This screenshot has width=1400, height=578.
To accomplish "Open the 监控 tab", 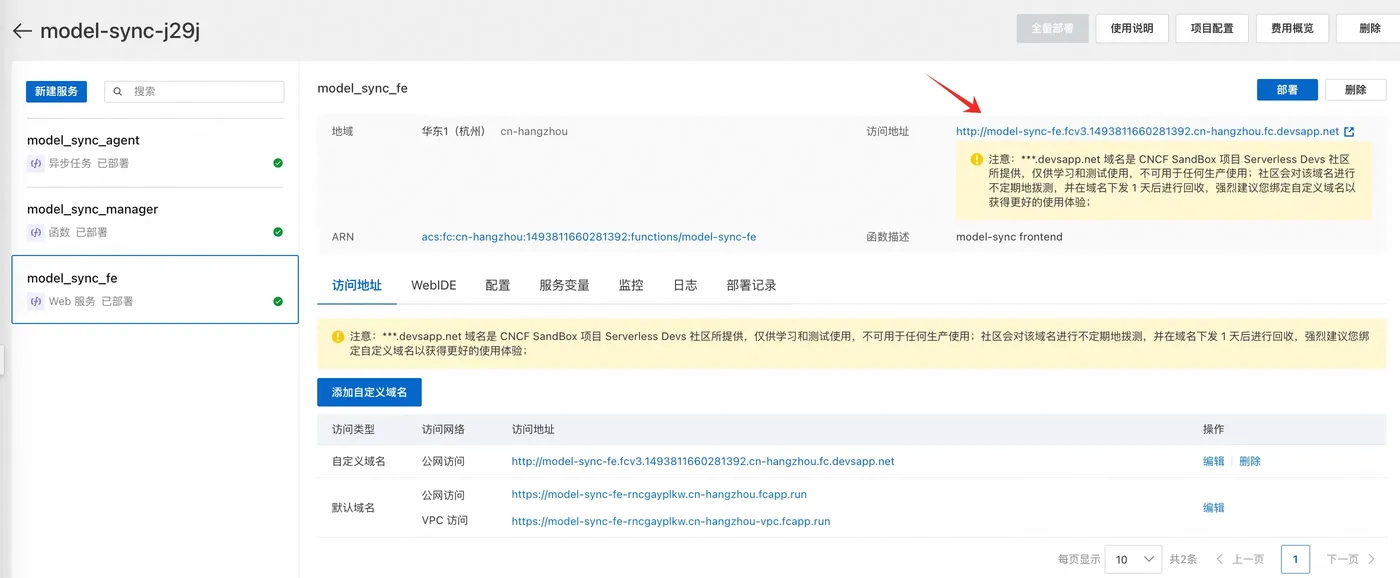I will tap(631, 285).
